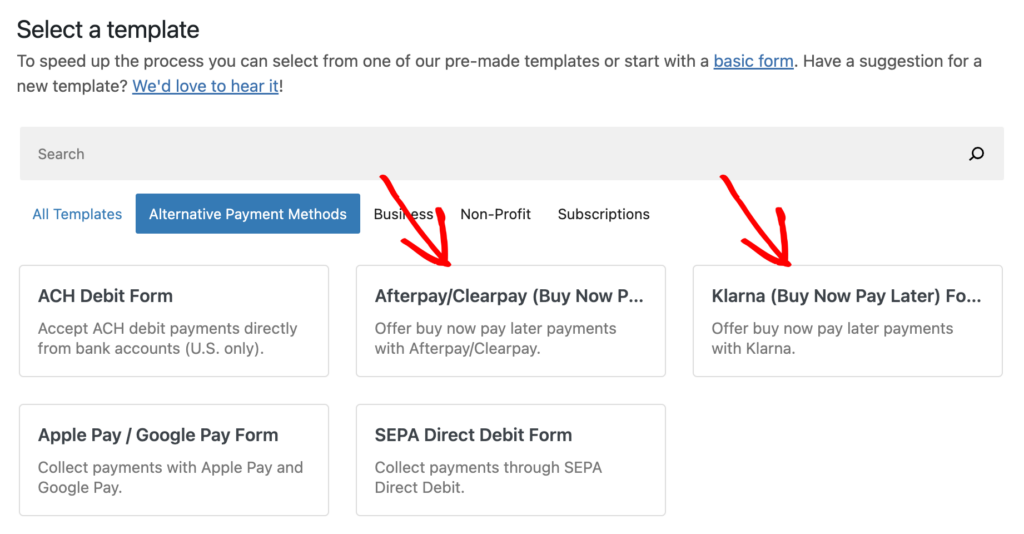Click the search magnifier icon
Image resolution: width=1024 pixels, height=534 pixels.
[x=976, y=153]
